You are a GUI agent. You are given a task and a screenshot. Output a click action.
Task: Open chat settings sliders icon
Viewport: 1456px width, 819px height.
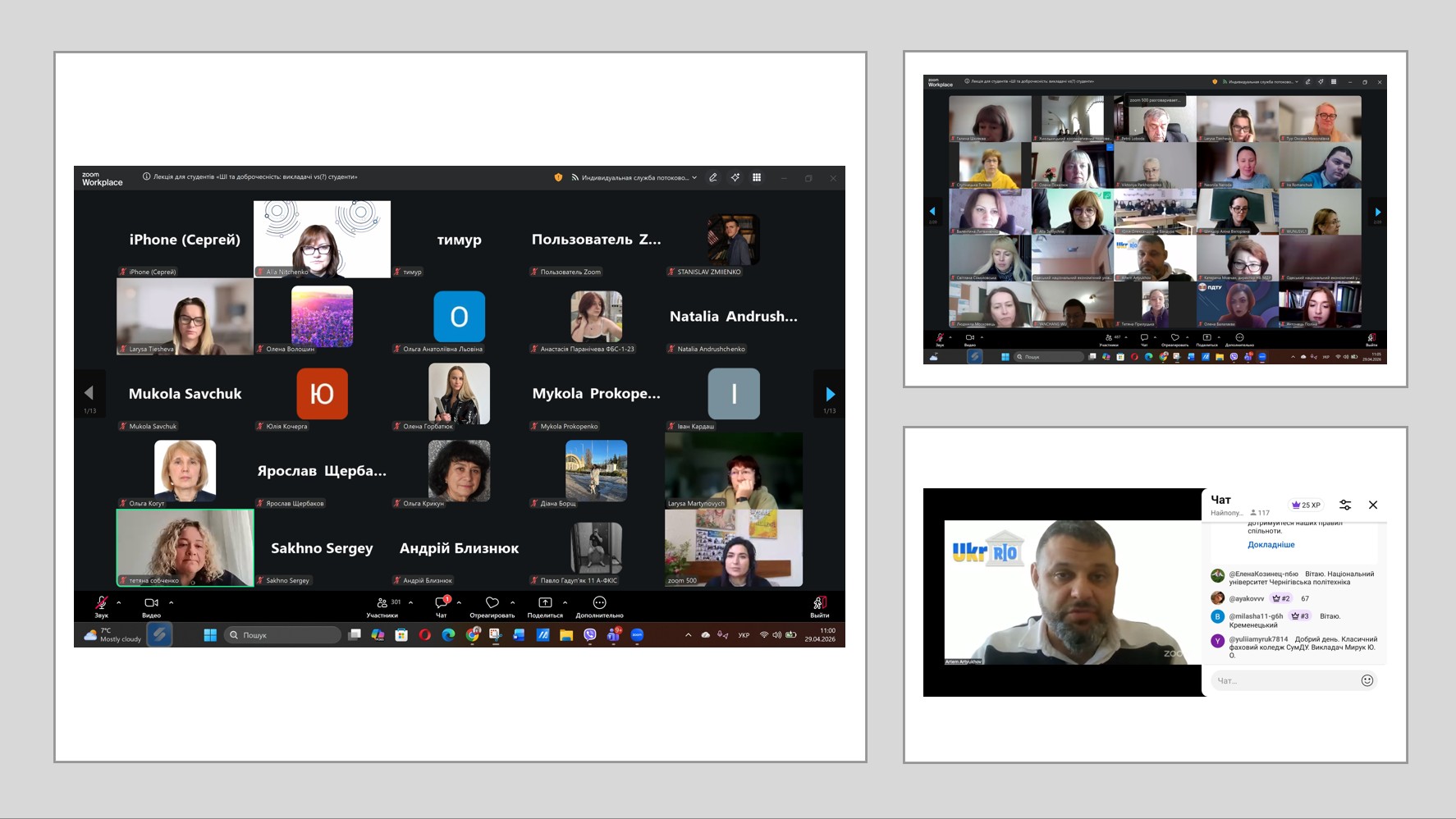[x=1345, y=505]
